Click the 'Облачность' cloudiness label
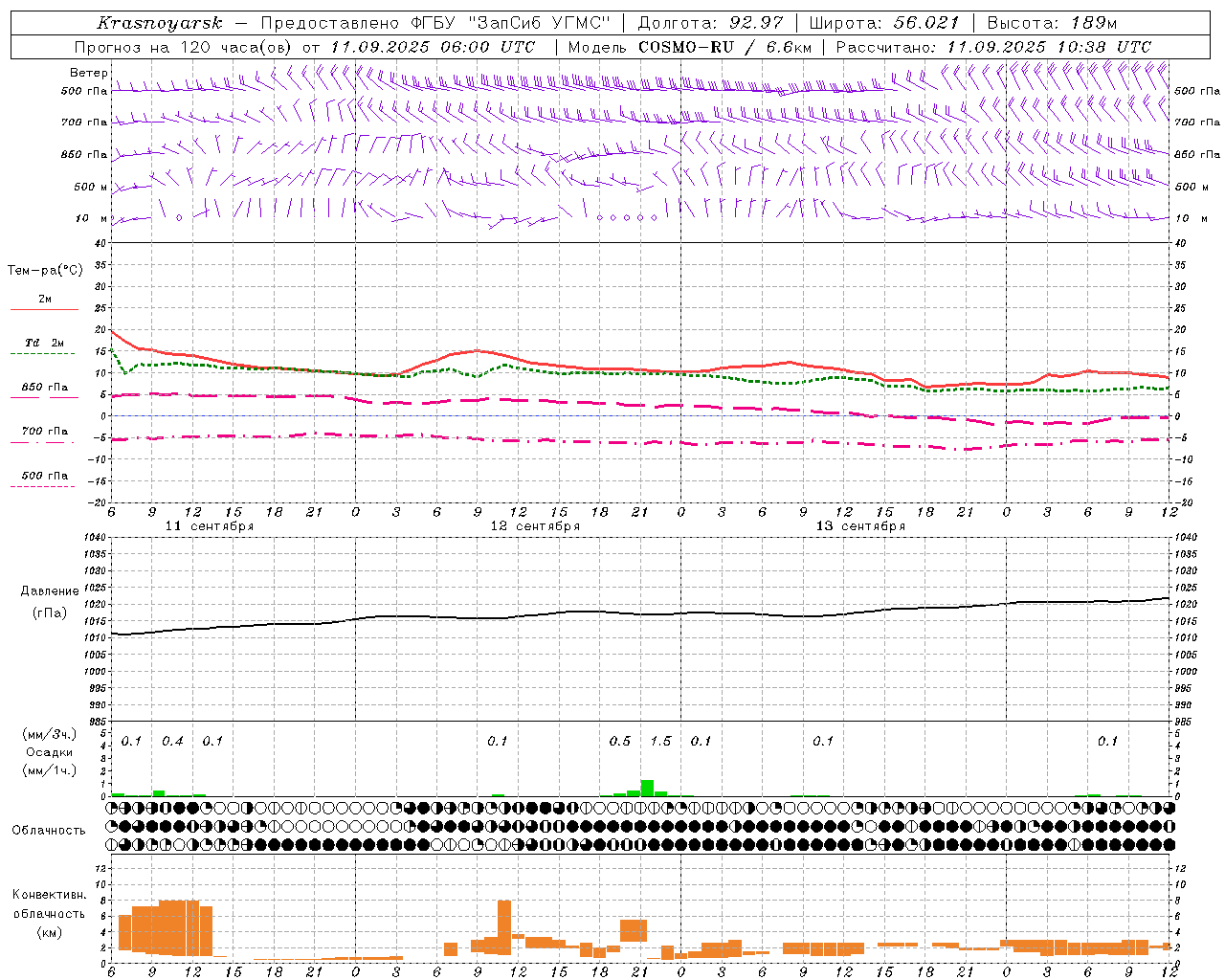 (x=49, y=831)
